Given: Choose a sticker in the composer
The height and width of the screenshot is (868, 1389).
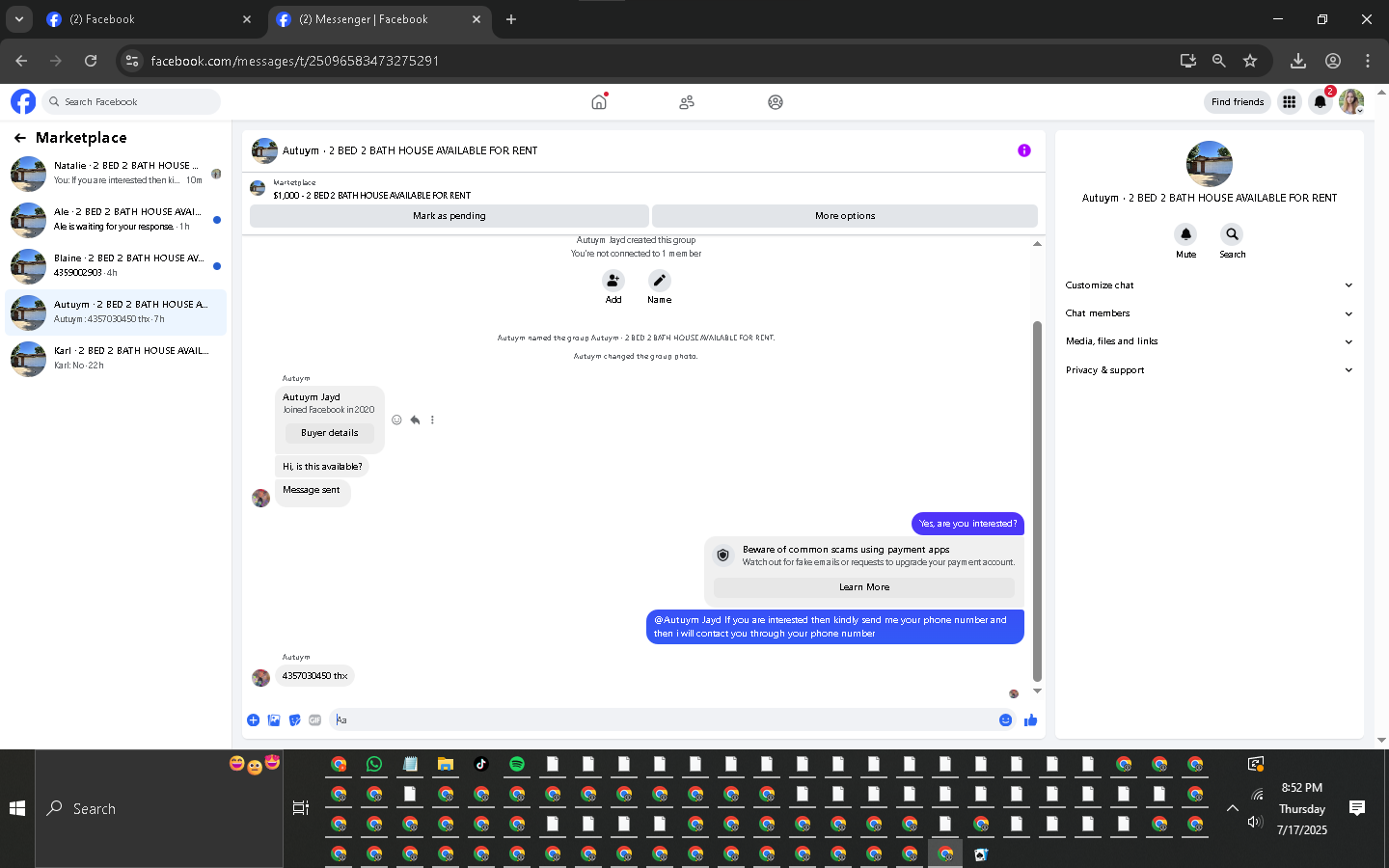Looking at the screenshot, I should [x=294, y=719].
